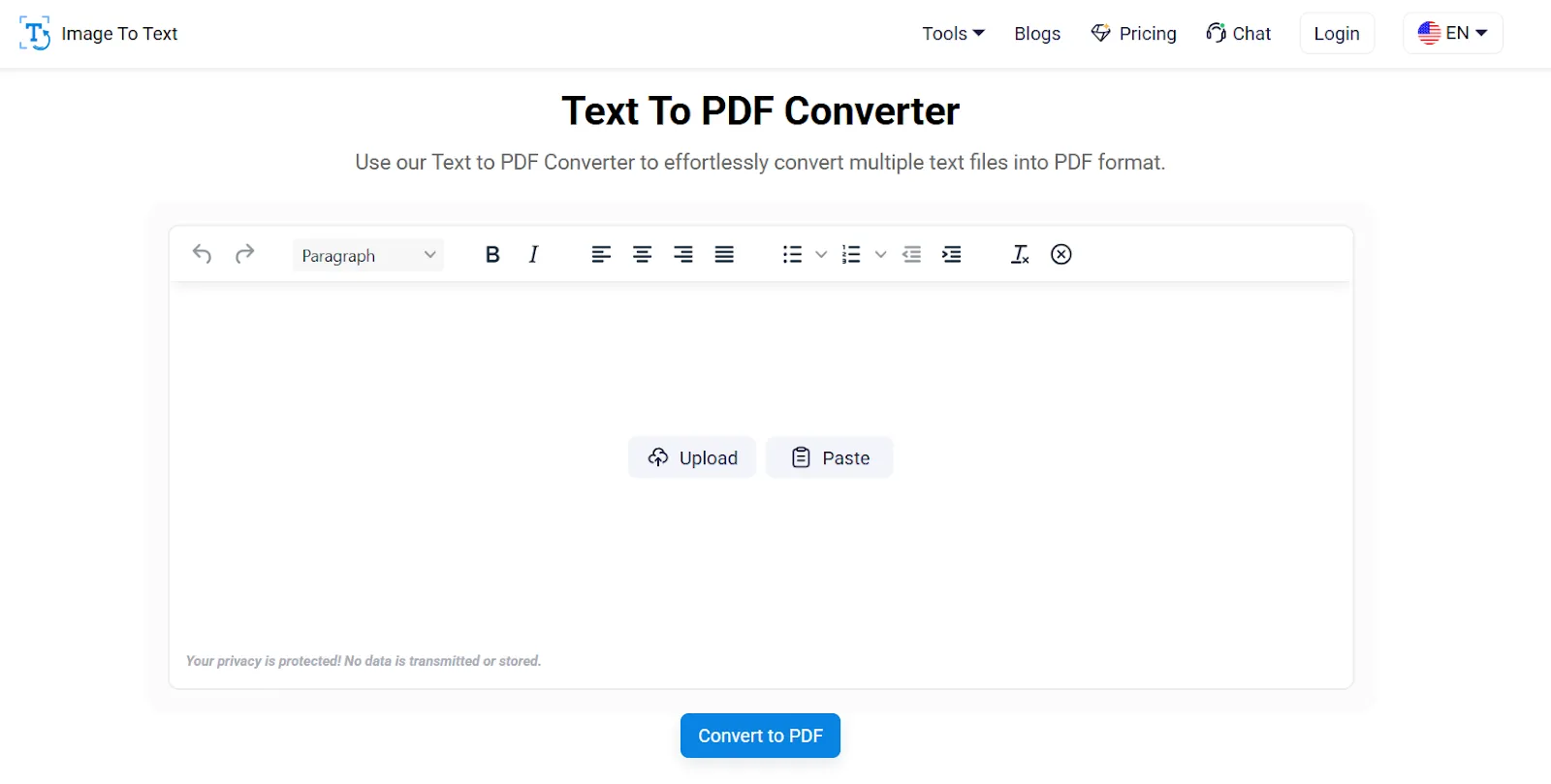Align text left
This screenshot has width=1551, height=784.
[601, 254]
